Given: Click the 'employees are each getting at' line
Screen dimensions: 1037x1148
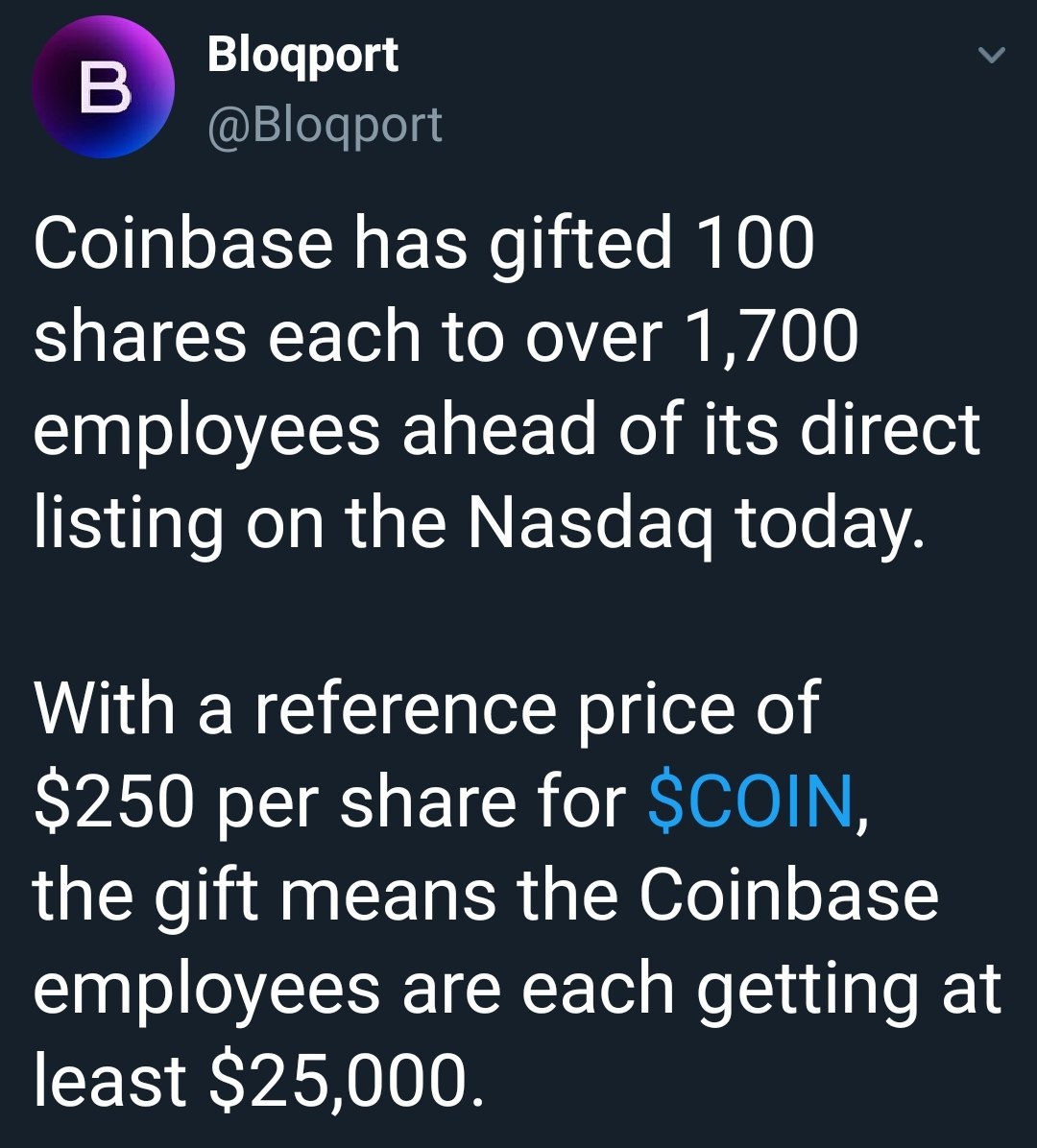Looking at the screenshot, I should 517,989.
